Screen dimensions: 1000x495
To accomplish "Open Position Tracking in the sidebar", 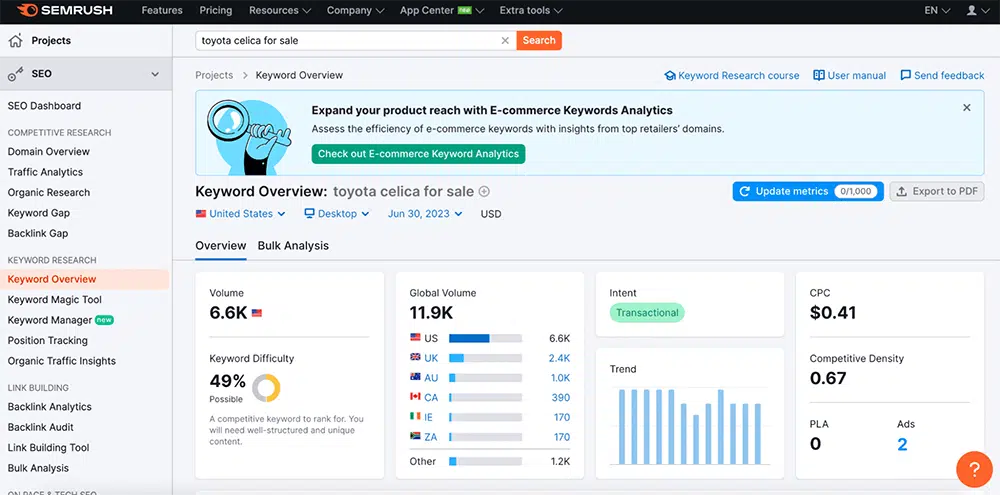I will [48, 341].
